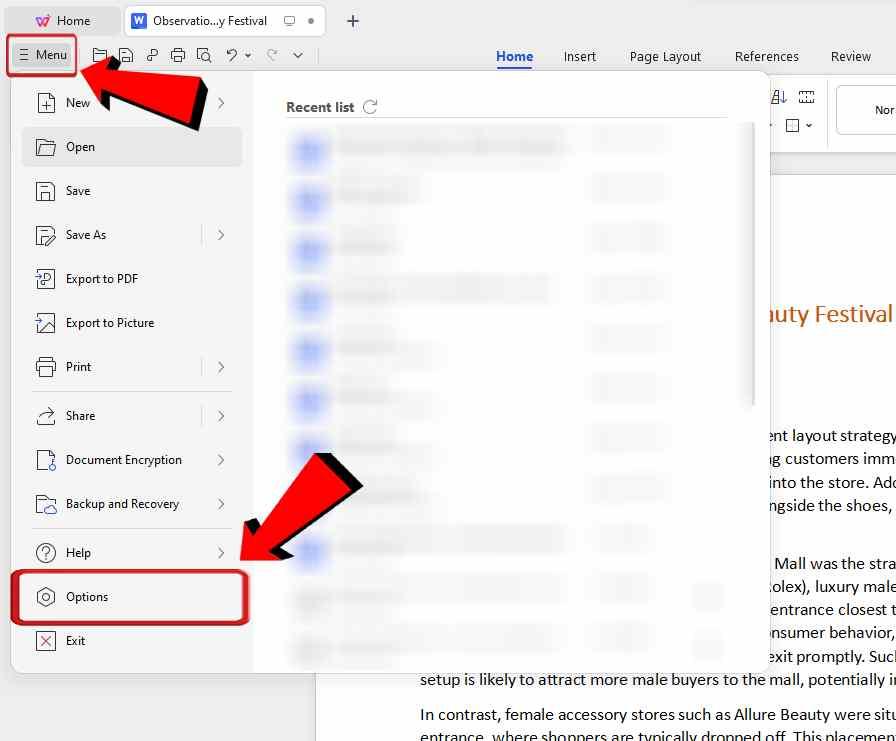This screenshot has height=741, width=896.
Task: Click Exit to close WPS Office
Action: [x=74, y=640]
